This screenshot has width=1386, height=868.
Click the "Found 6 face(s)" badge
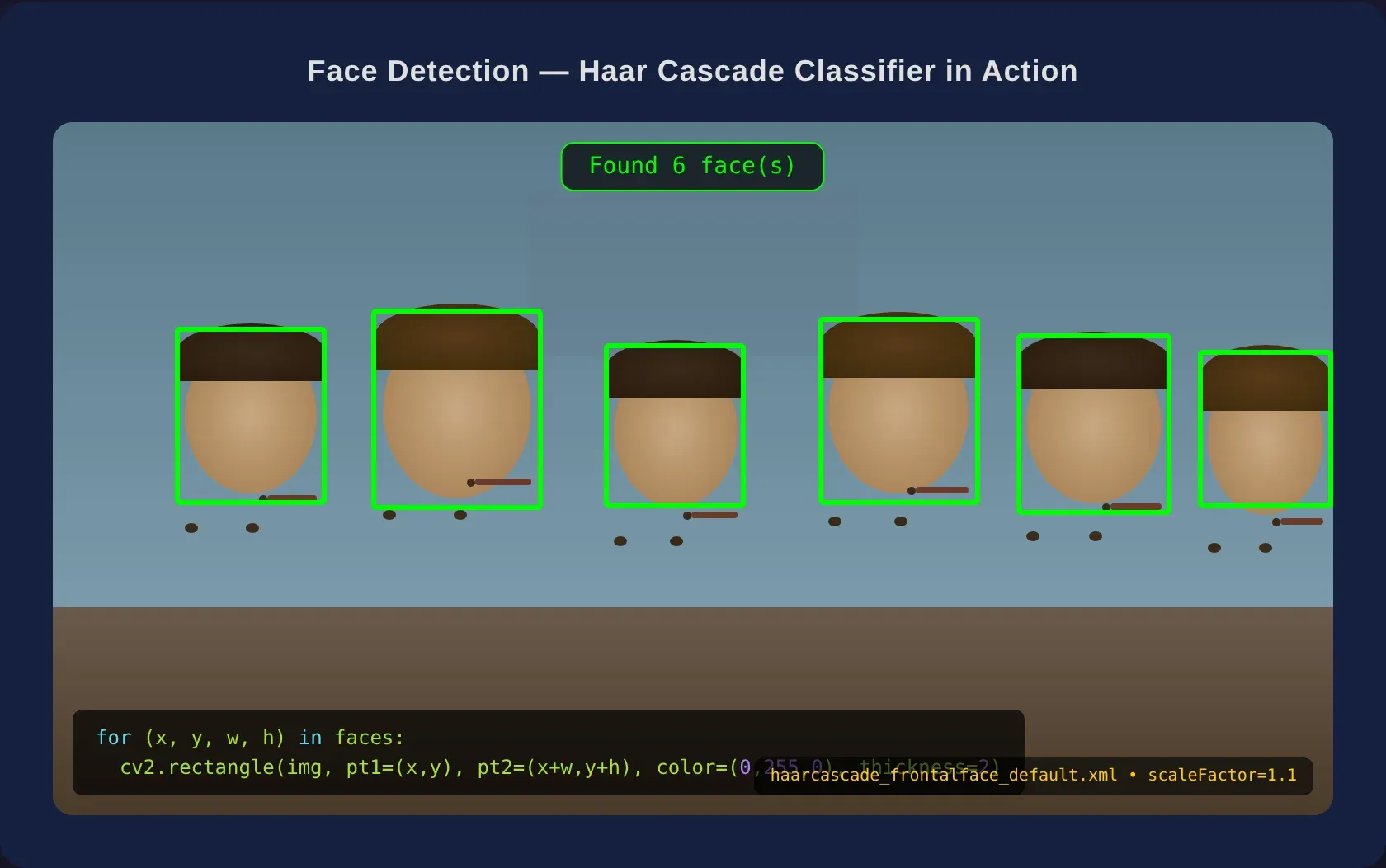tap(692, 167)
